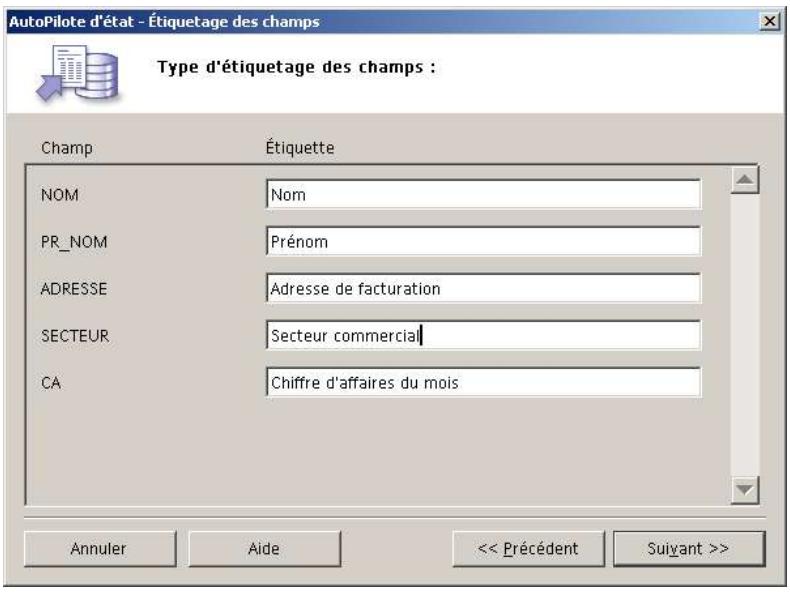
Task: Click the SECTEUR field name
Action: tap(75, 336)
